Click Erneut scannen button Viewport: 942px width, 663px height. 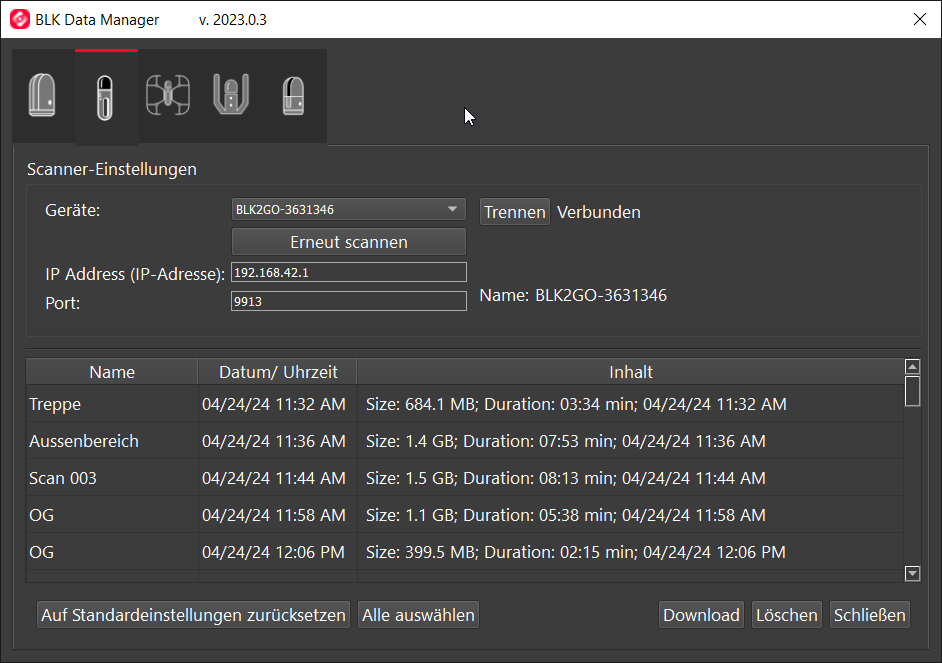[348, 242]
